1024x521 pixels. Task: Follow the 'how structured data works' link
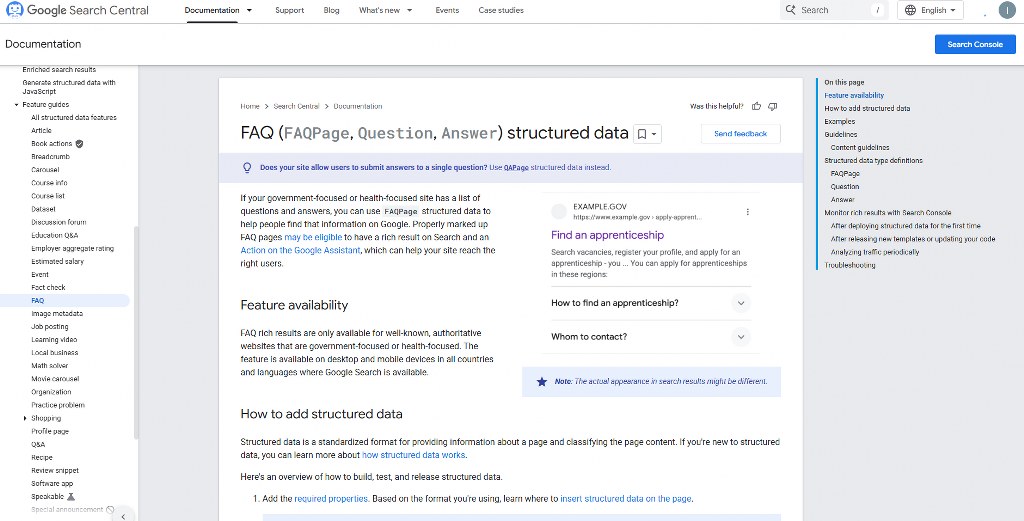click(x=414, y=455)
